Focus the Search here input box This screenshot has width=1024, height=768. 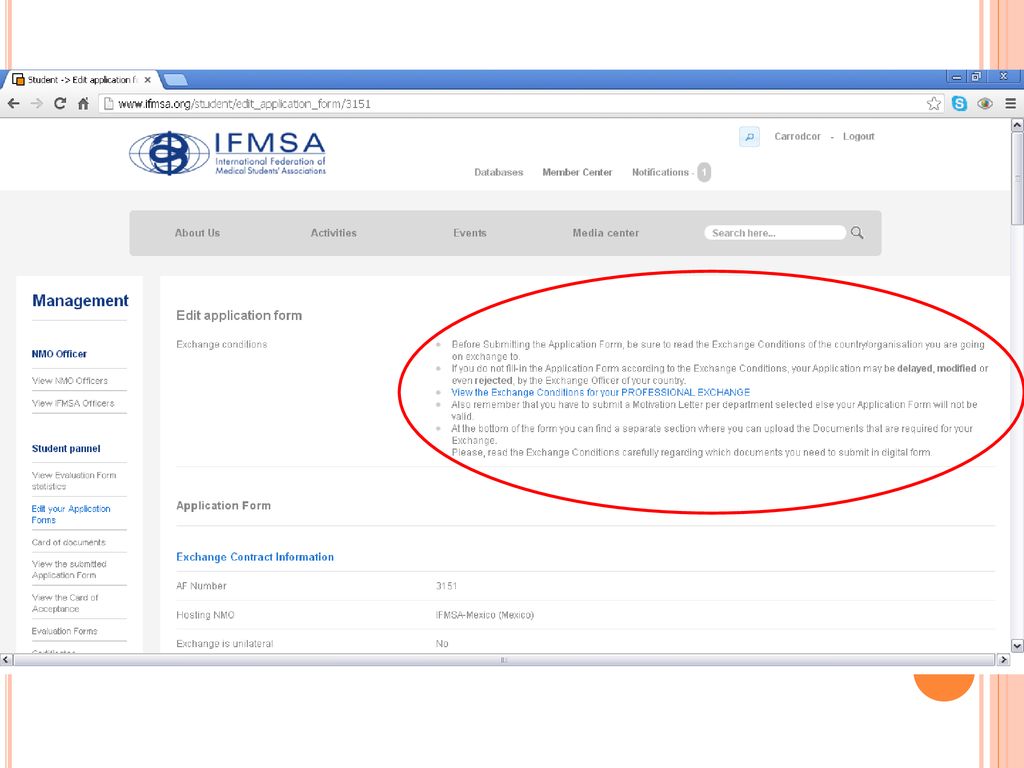pyautogui.click(x=775, y=232)
